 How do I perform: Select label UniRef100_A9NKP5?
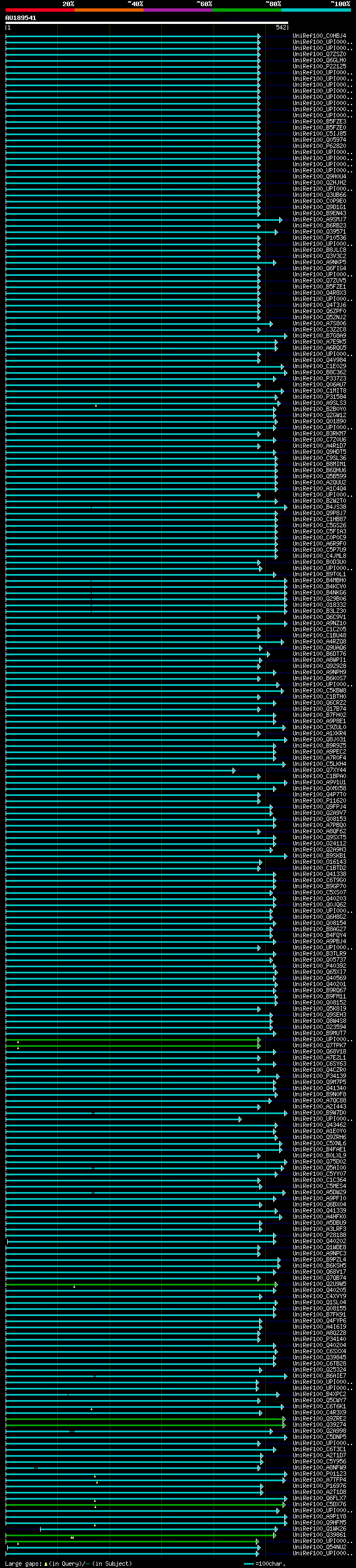(x=319, y=263)
